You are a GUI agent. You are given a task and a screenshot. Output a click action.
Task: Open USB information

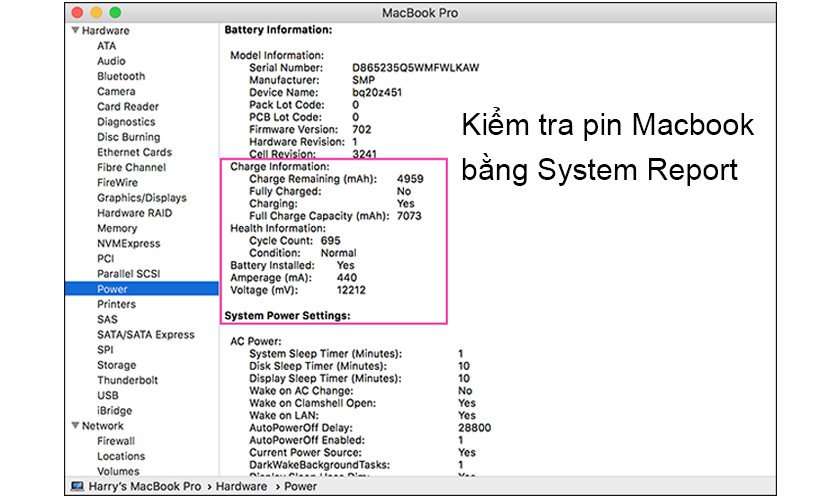pyautogui.click(x=108, y=395)
